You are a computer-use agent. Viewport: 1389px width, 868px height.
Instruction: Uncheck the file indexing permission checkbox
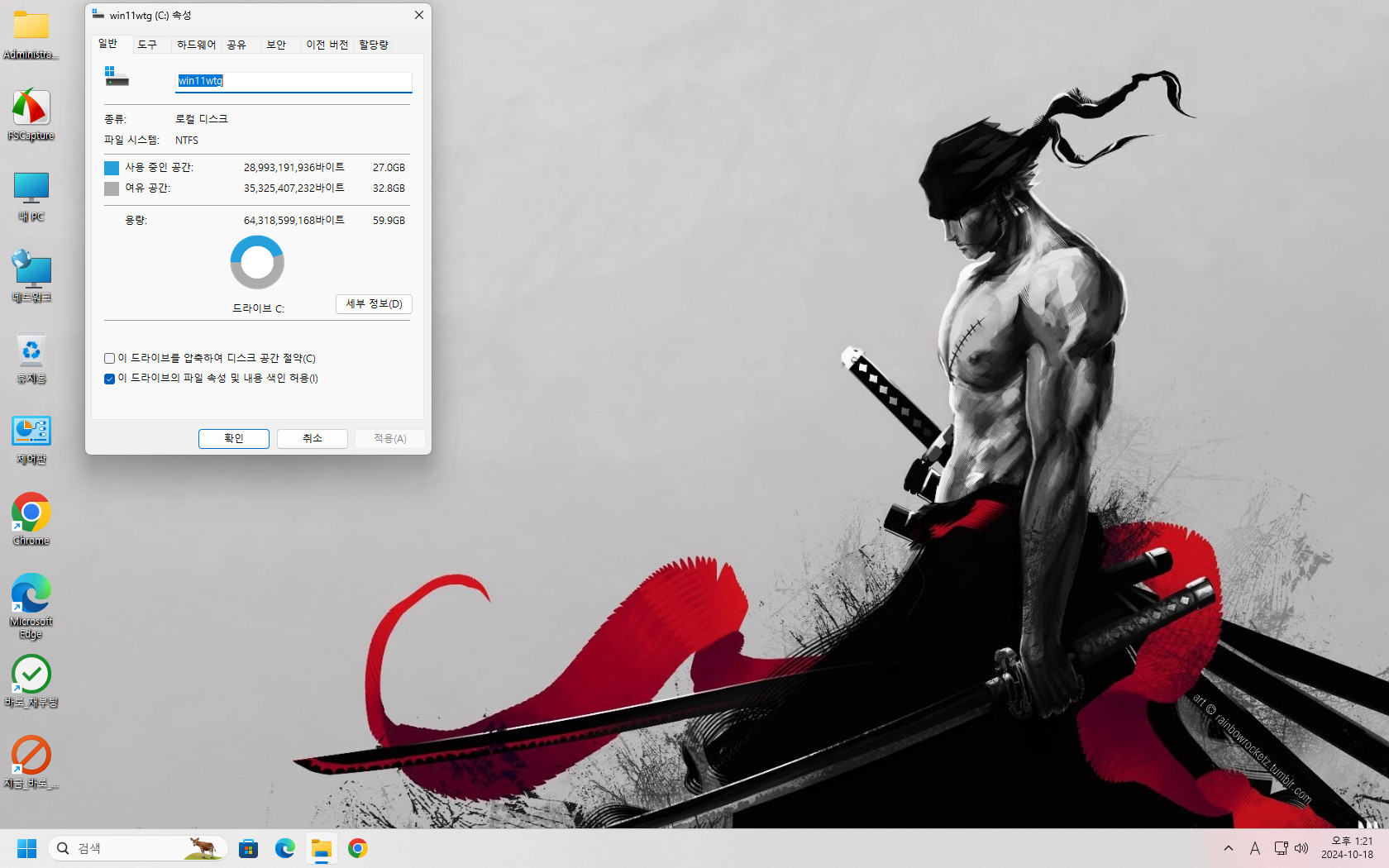coord(109,379)
